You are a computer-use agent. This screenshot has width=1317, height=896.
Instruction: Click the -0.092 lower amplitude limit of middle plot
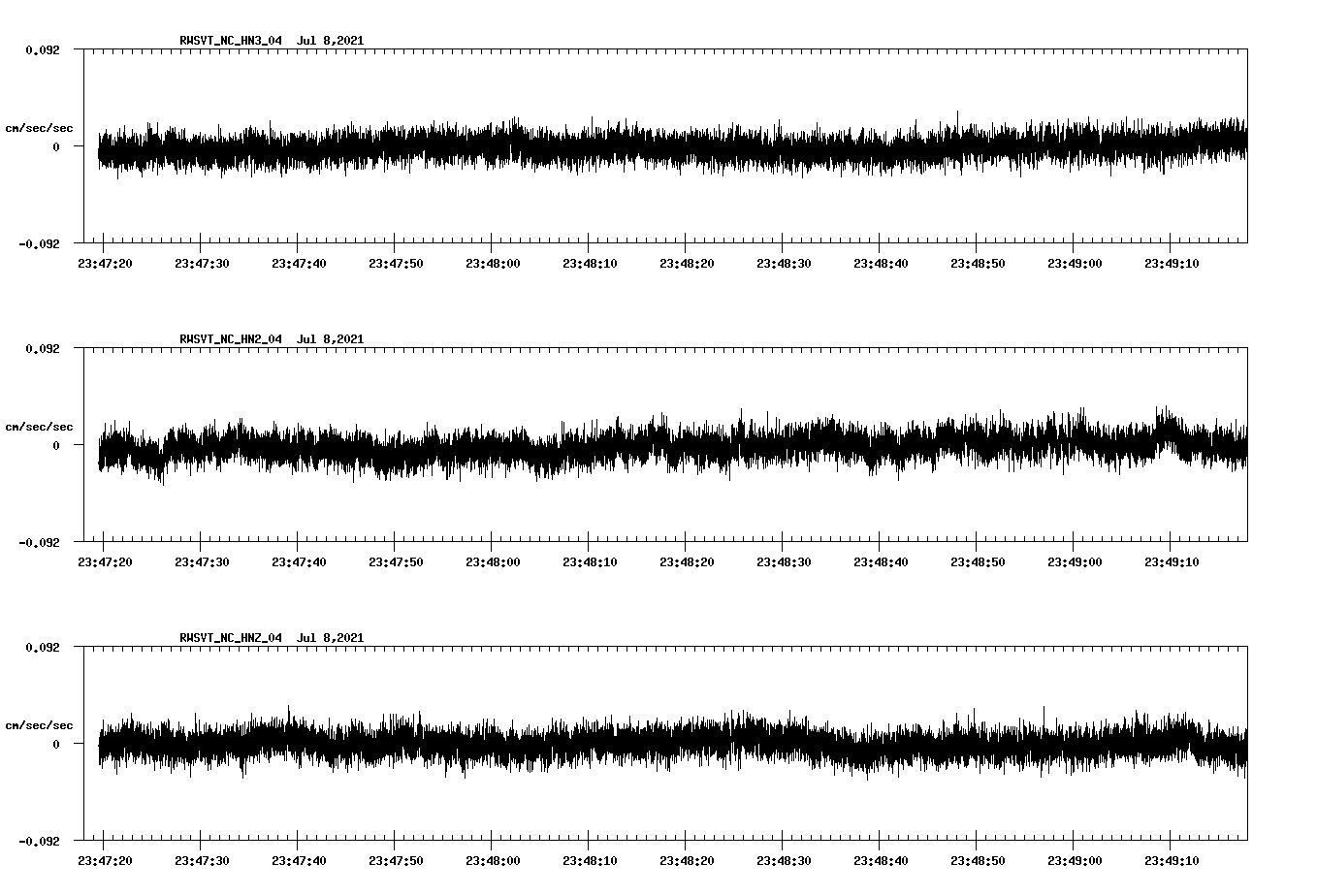tap(41, 544)
